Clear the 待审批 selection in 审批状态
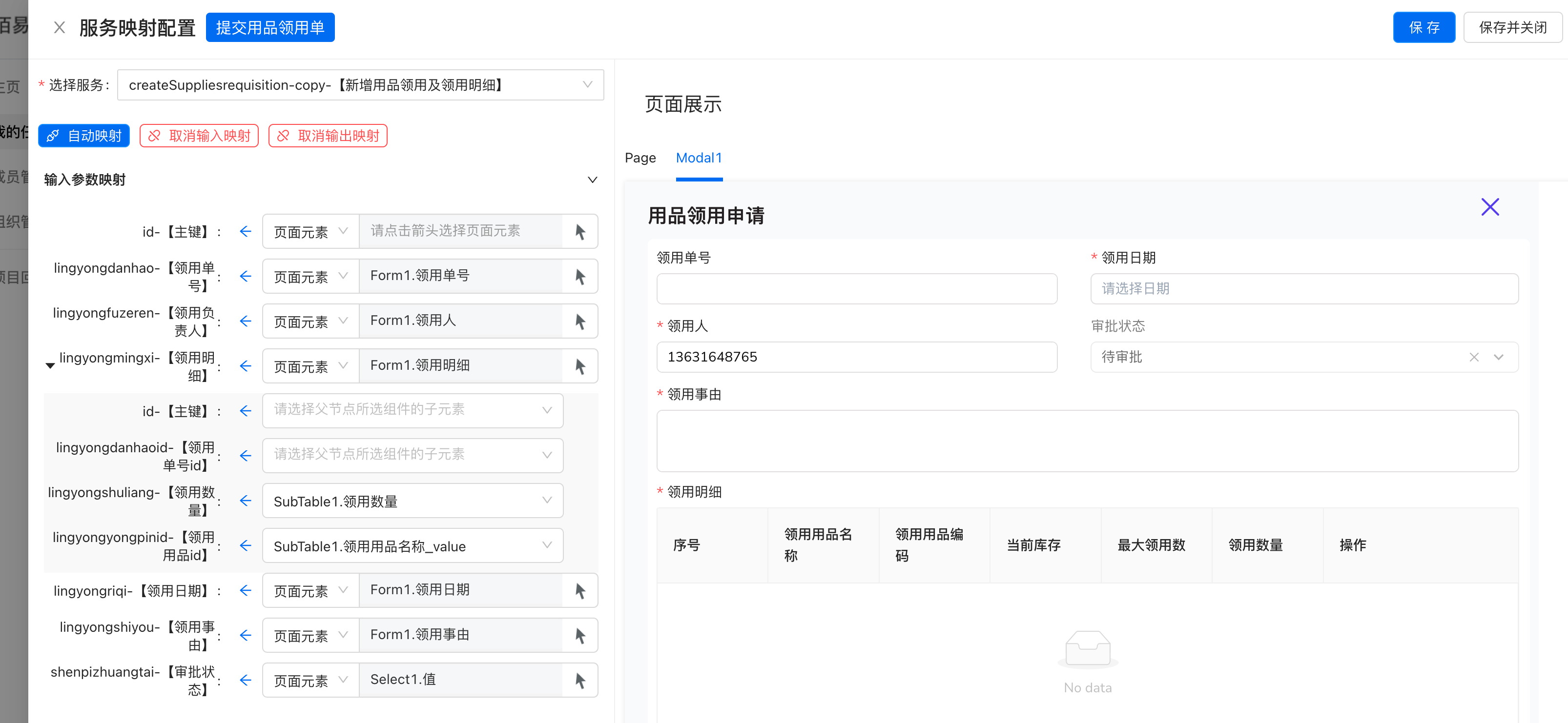Viewport: 1568px width, 723px height. coord(1474,357)
